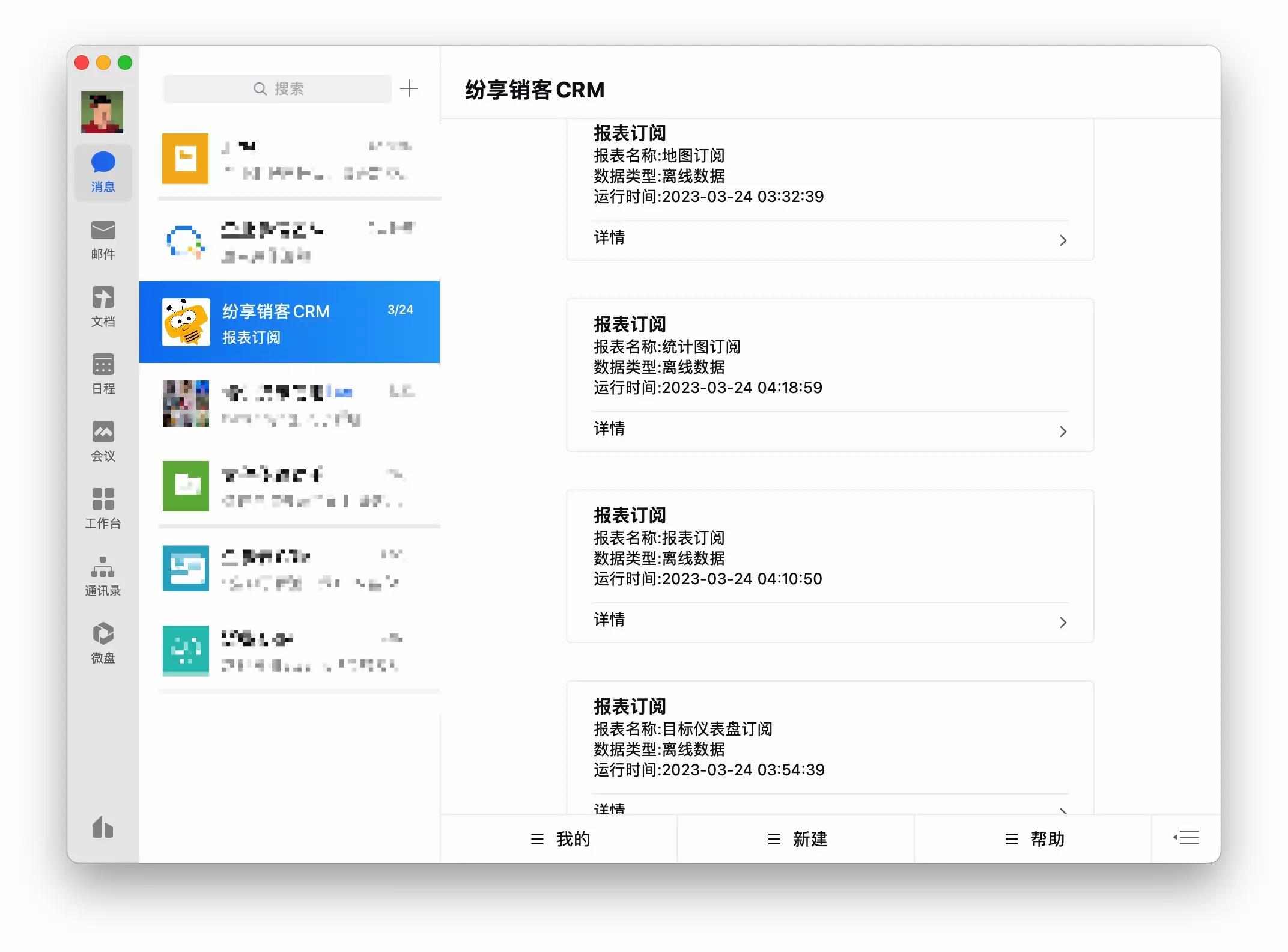The width and height of the screenshot is (1288, 952).
Task: Open the teal robot icon conversation
Action: 290,650
